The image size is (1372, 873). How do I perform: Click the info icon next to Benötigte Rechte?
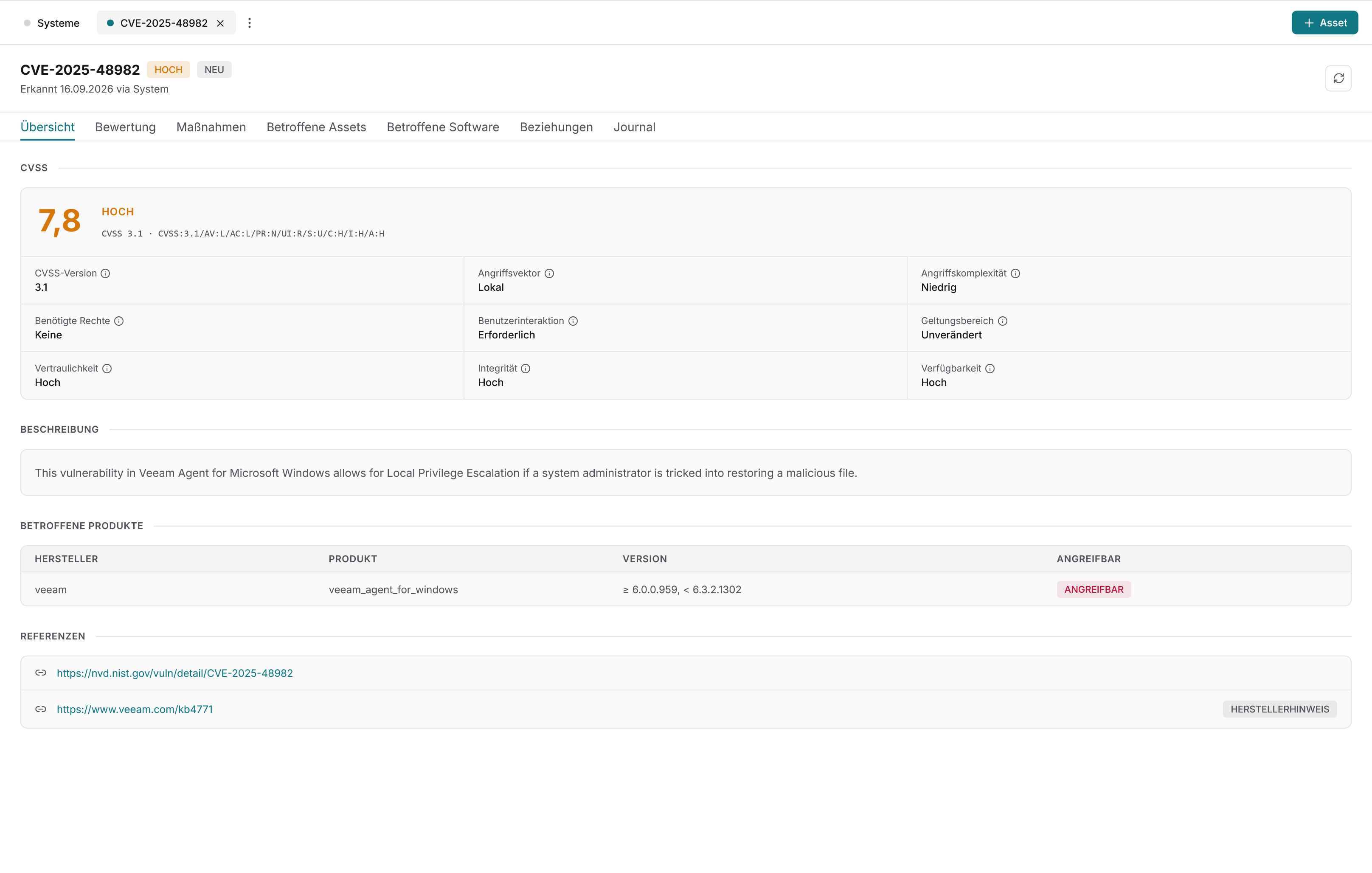[118, 321]
